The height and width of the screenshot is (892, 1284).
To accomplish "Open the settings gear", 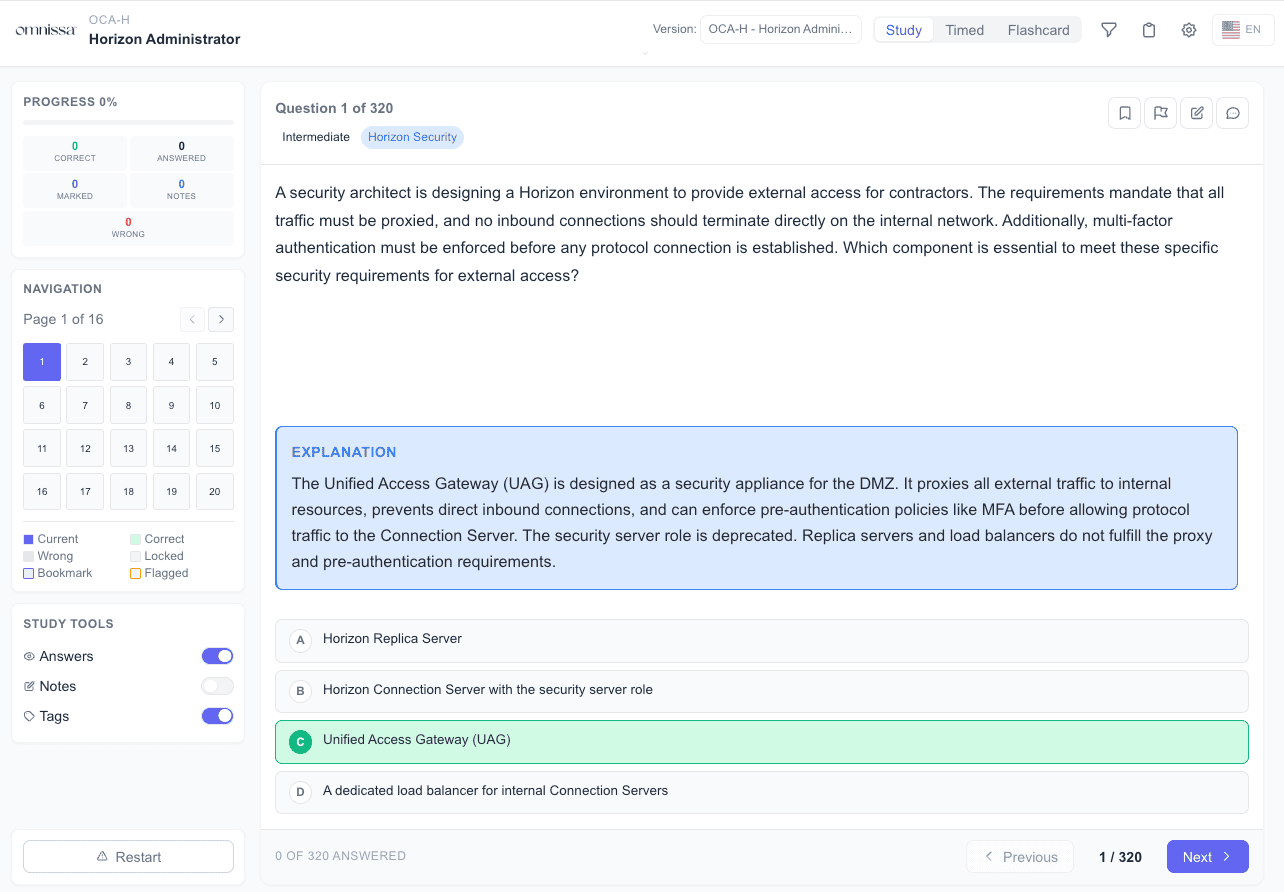I will point(1188,30).
